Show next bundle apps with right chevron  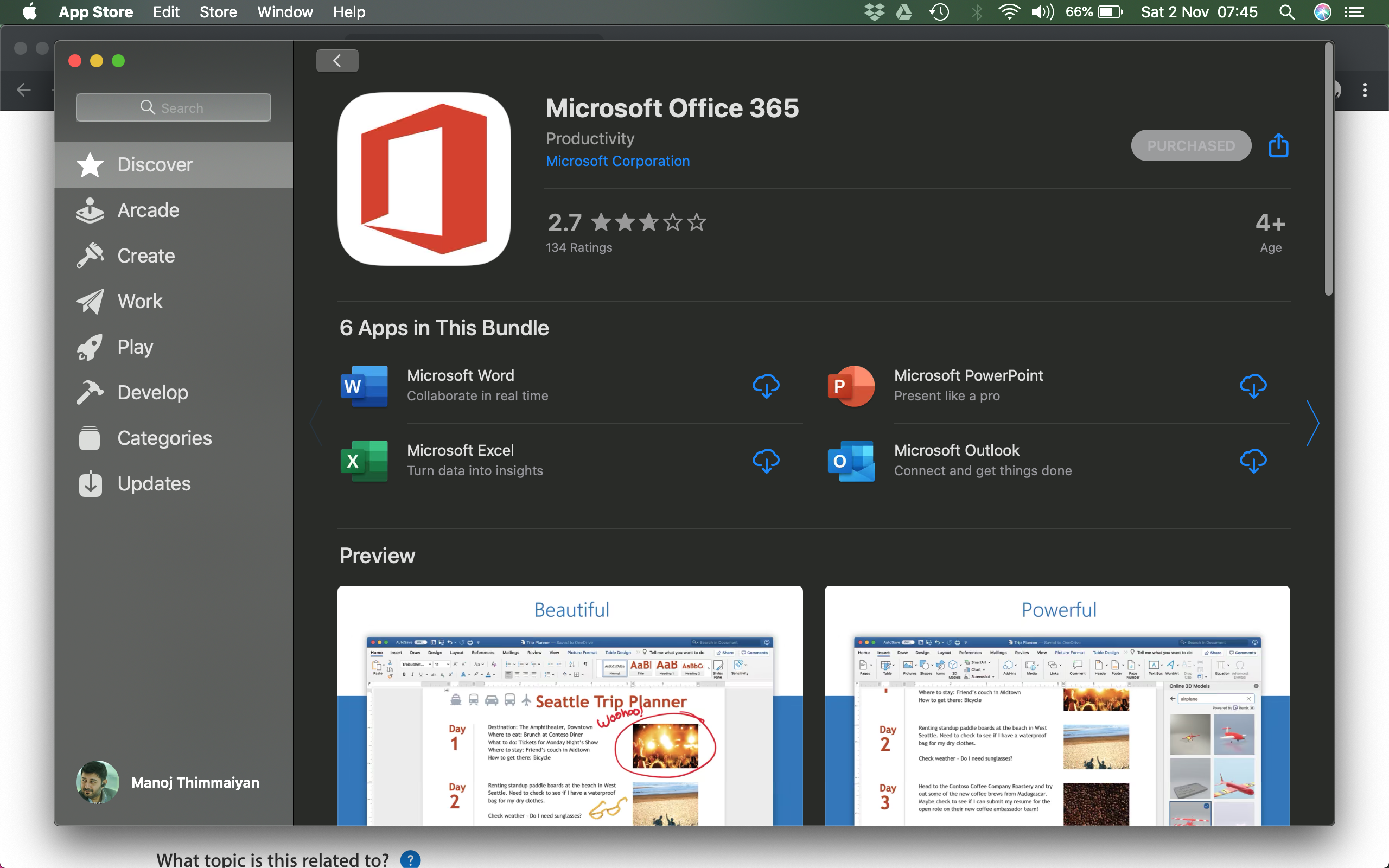tap(1312, 423)
